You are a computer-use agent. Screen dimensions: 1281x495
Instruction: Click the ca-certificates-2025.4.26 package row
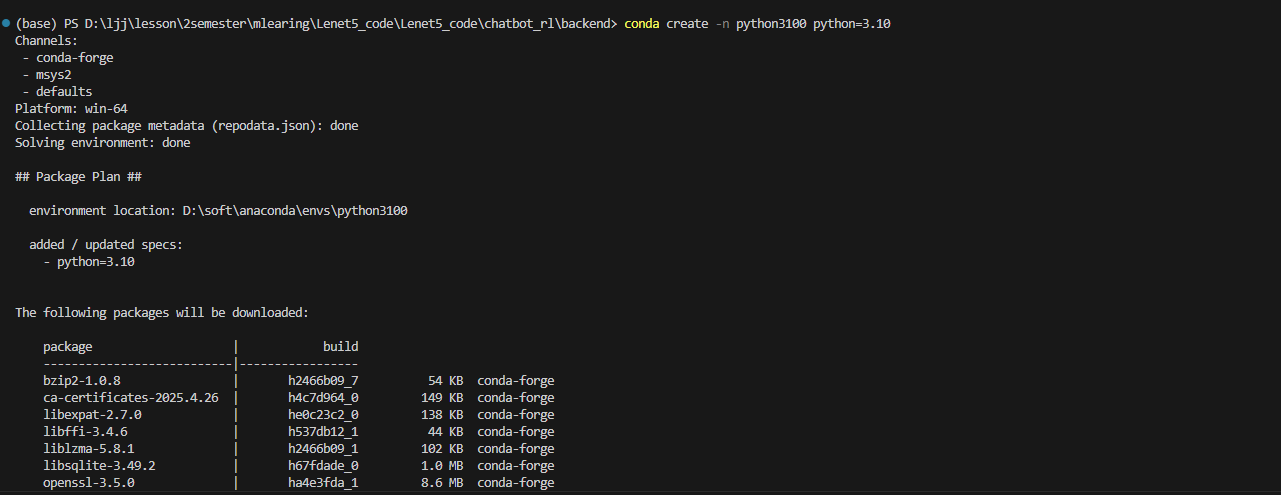point(131,398)
